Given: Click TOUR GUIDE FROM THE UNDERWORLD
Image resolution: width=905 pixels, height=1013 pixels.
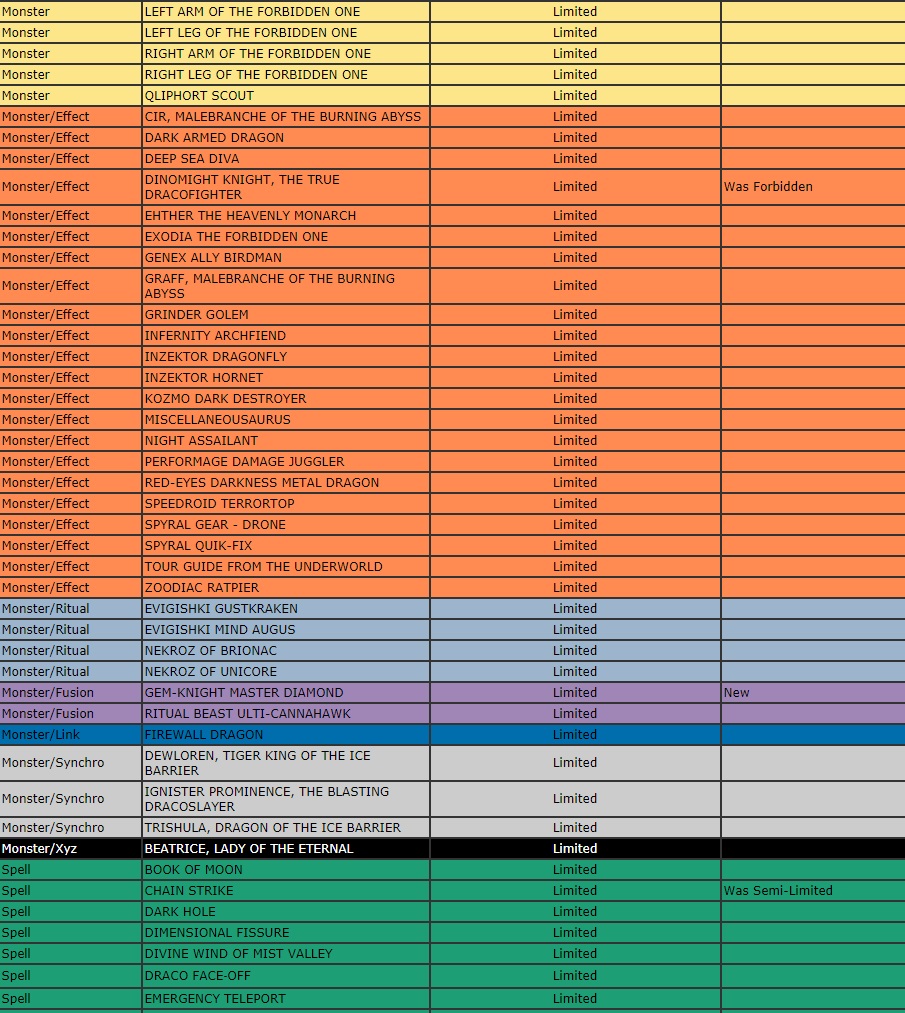Looking at the screenshot, I should click(263, 567).
